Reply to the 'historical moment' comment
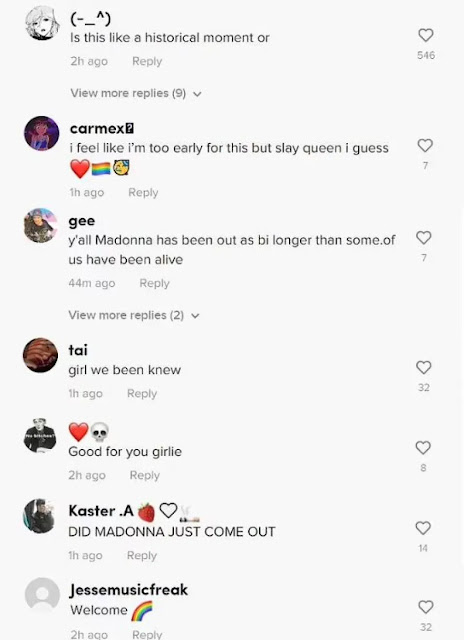 coord(147,61)
